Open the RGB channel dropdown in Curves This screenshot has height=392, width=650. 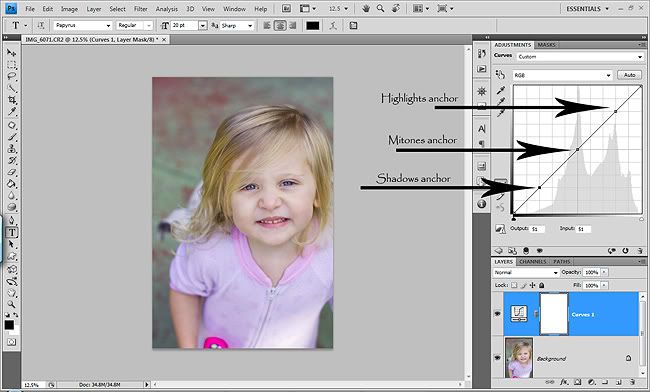coord(562,75)
